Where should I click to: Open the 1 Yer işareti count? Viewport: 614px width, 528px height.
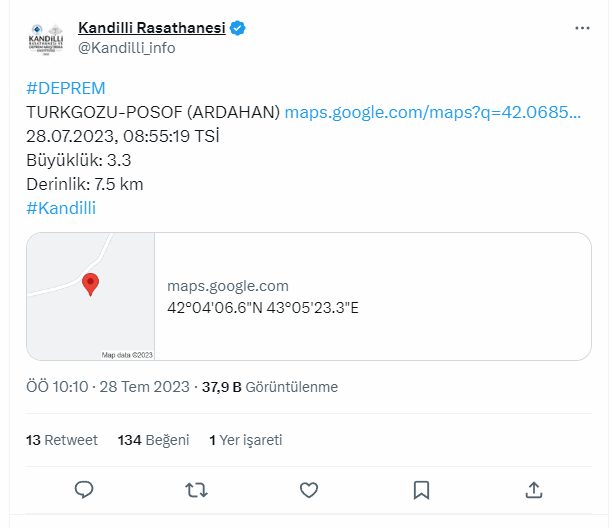pyautogui.click(x=246, y=440)
